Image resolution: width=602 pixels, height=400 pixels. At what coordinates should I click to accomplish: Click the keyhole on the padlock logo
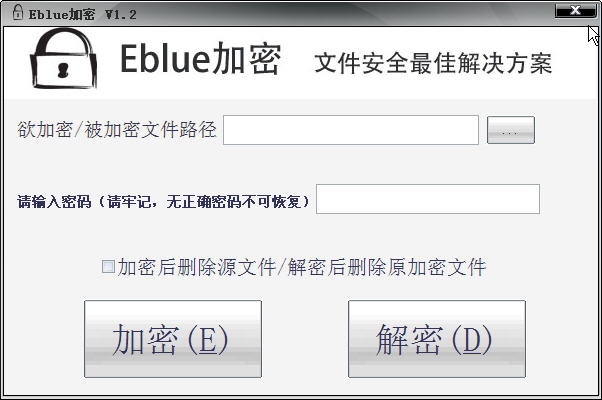click(63, 70)
